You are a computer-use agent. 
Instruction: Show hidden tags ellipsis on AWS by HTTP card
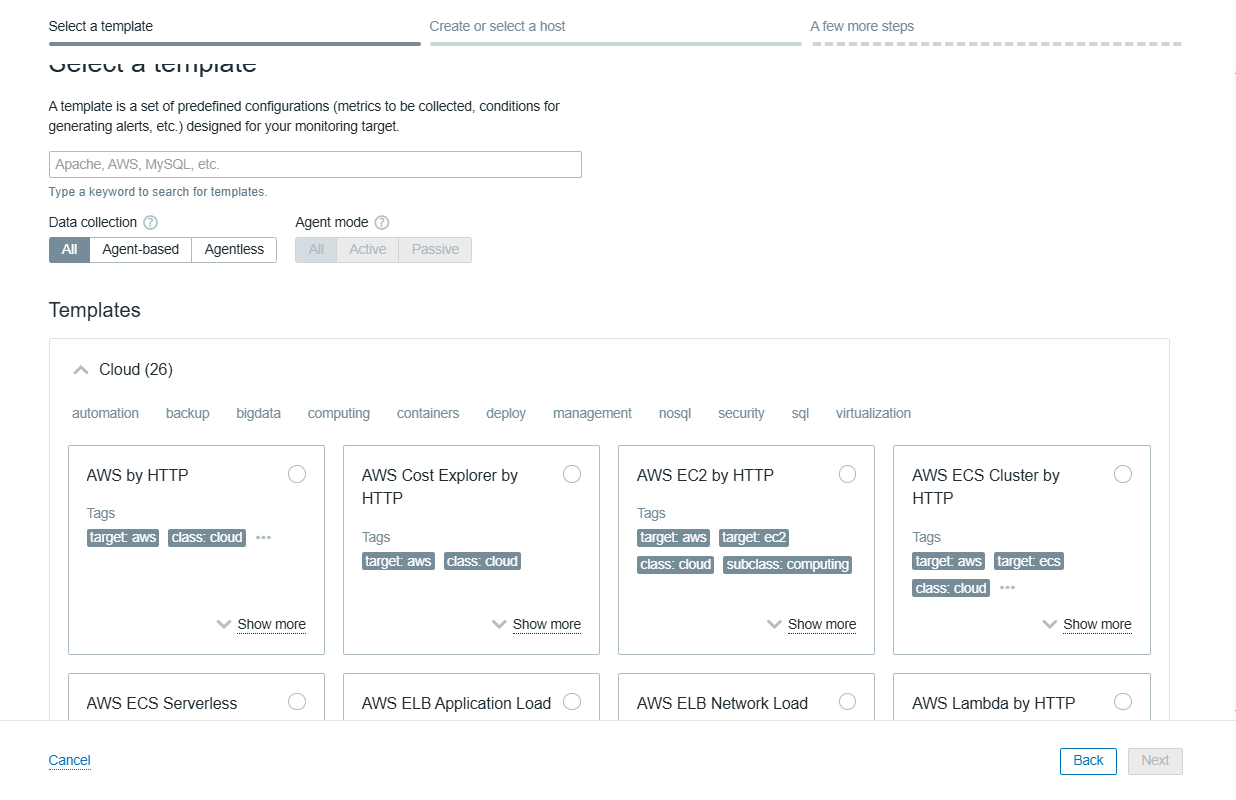point(263,537)
